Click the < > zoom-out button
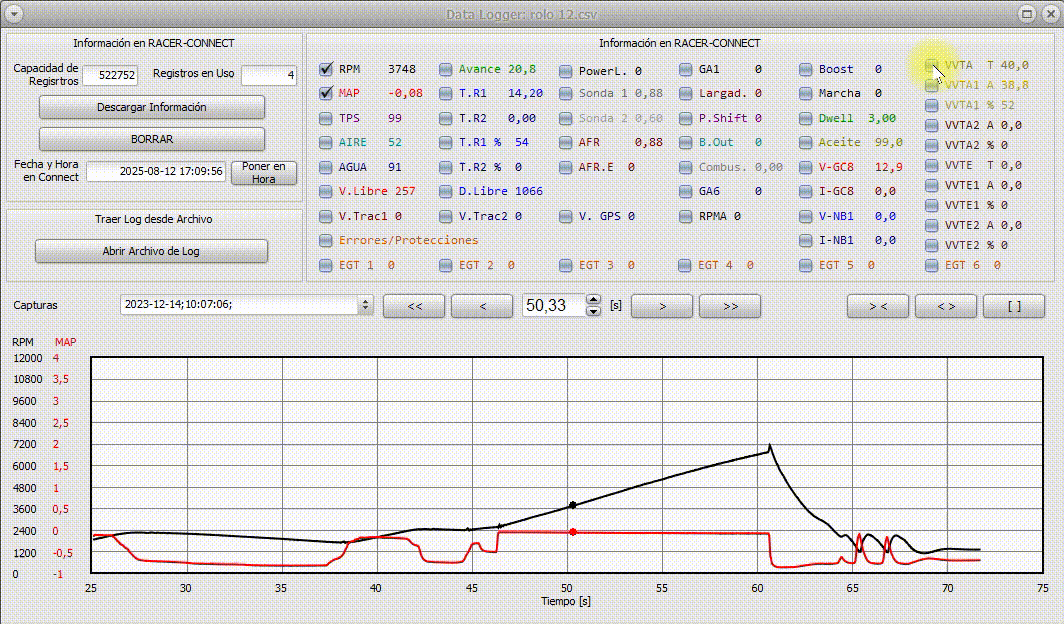The image size is (1064, 624). coord(946,306)
